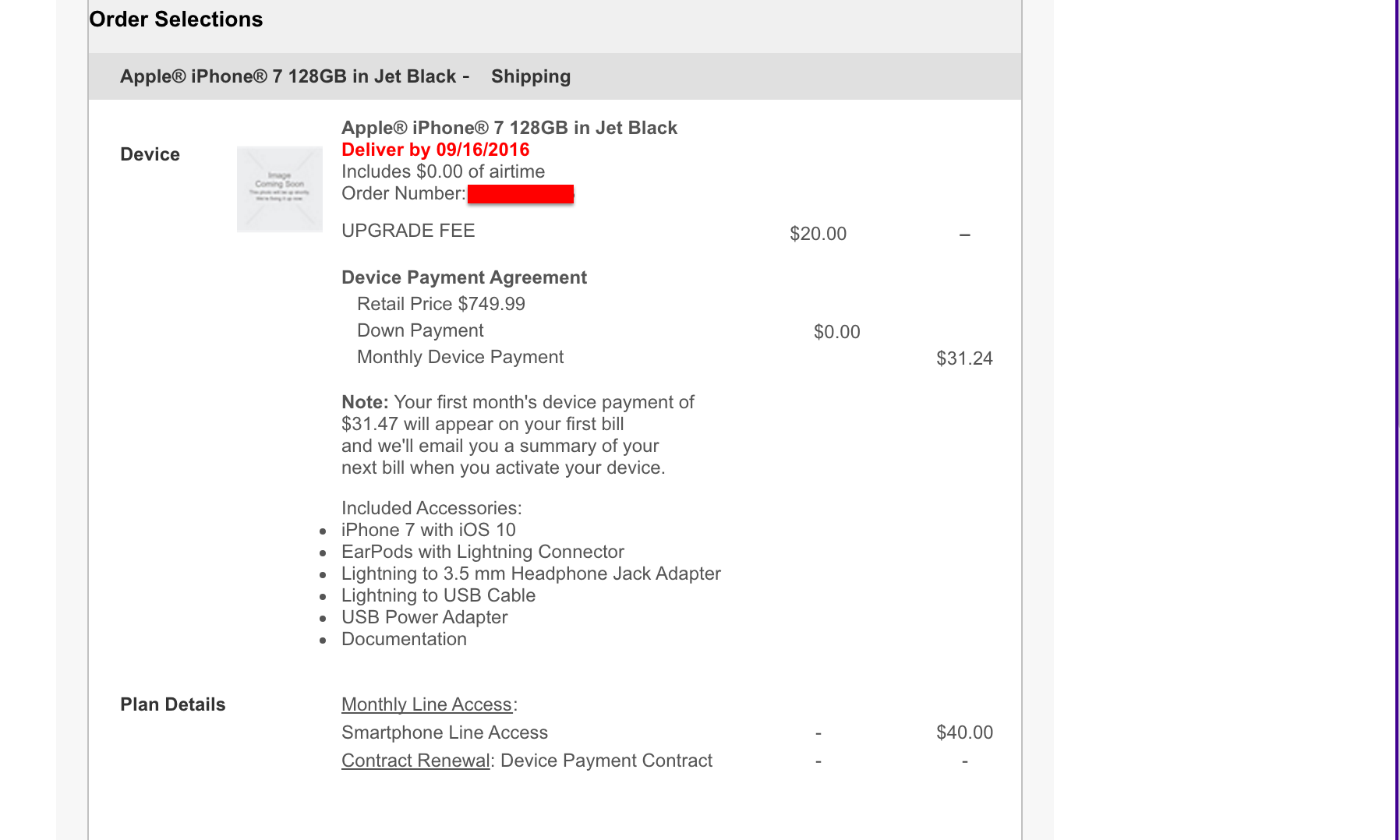1400x840 pixels.
Task: Click the Smartphone Line Access text
Action: 444,732
